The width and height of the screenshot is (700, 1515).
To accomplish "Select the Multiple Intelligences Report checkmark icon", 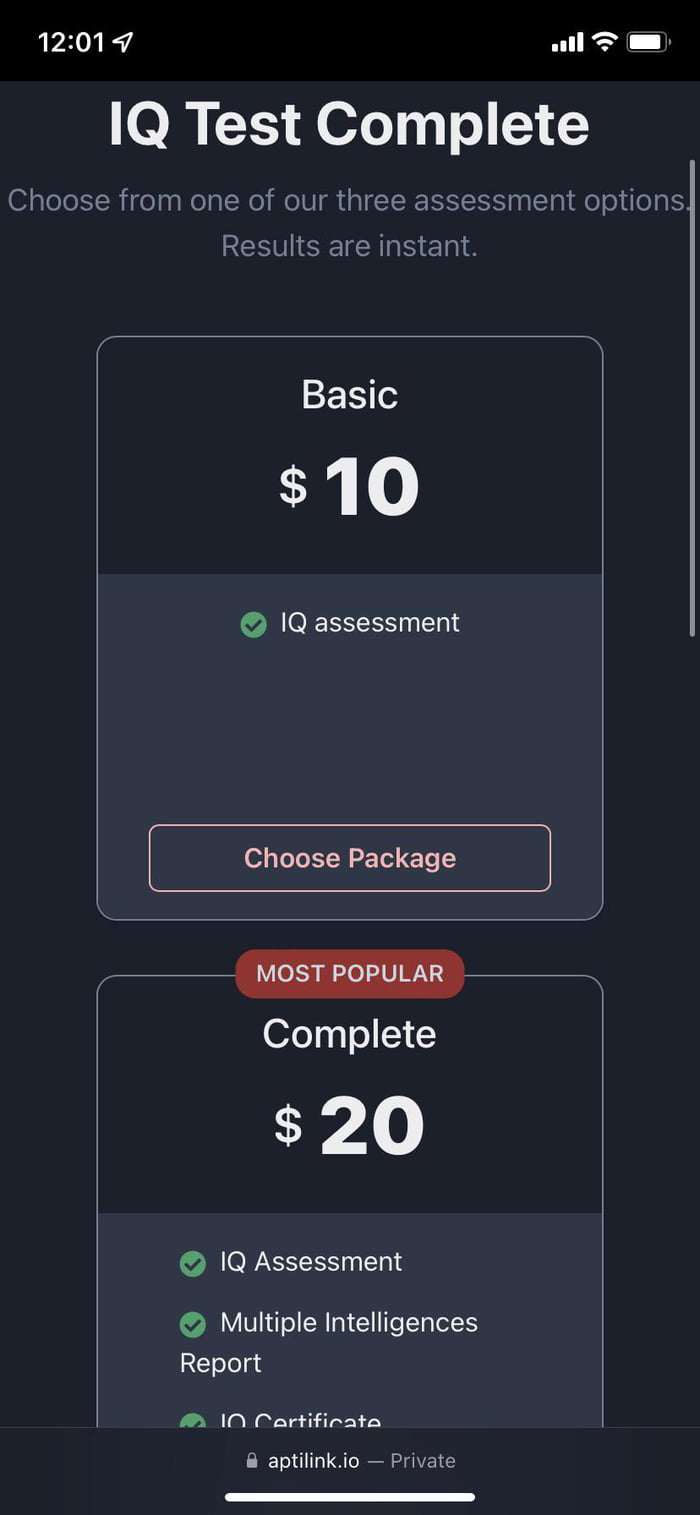I will tap(192, 1323).
